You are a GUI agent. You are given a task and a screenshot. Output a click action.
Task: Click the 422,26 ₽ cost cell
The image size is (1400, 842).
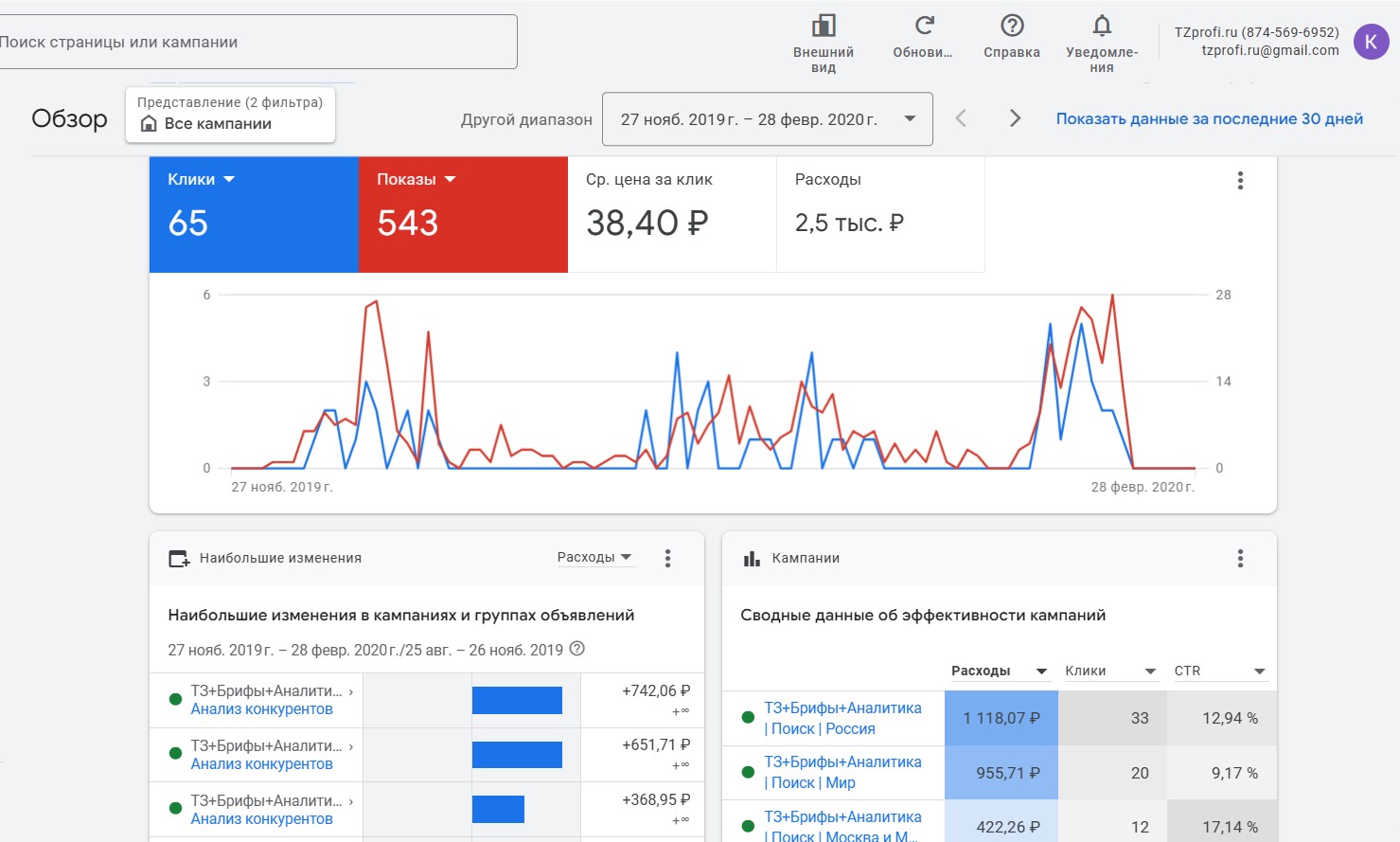pyautogui.click(x=1001, y=822)
